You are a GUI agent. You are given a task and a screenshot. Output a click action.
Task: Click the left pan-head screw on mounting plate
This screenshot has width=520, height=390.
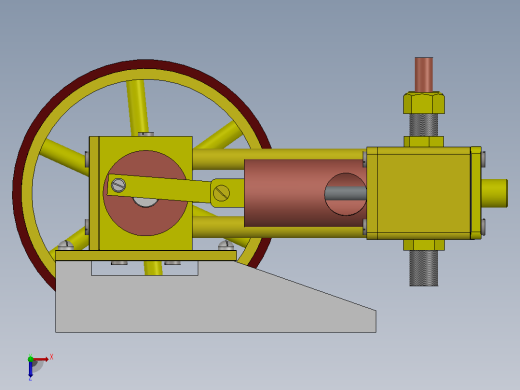(66, 246)
